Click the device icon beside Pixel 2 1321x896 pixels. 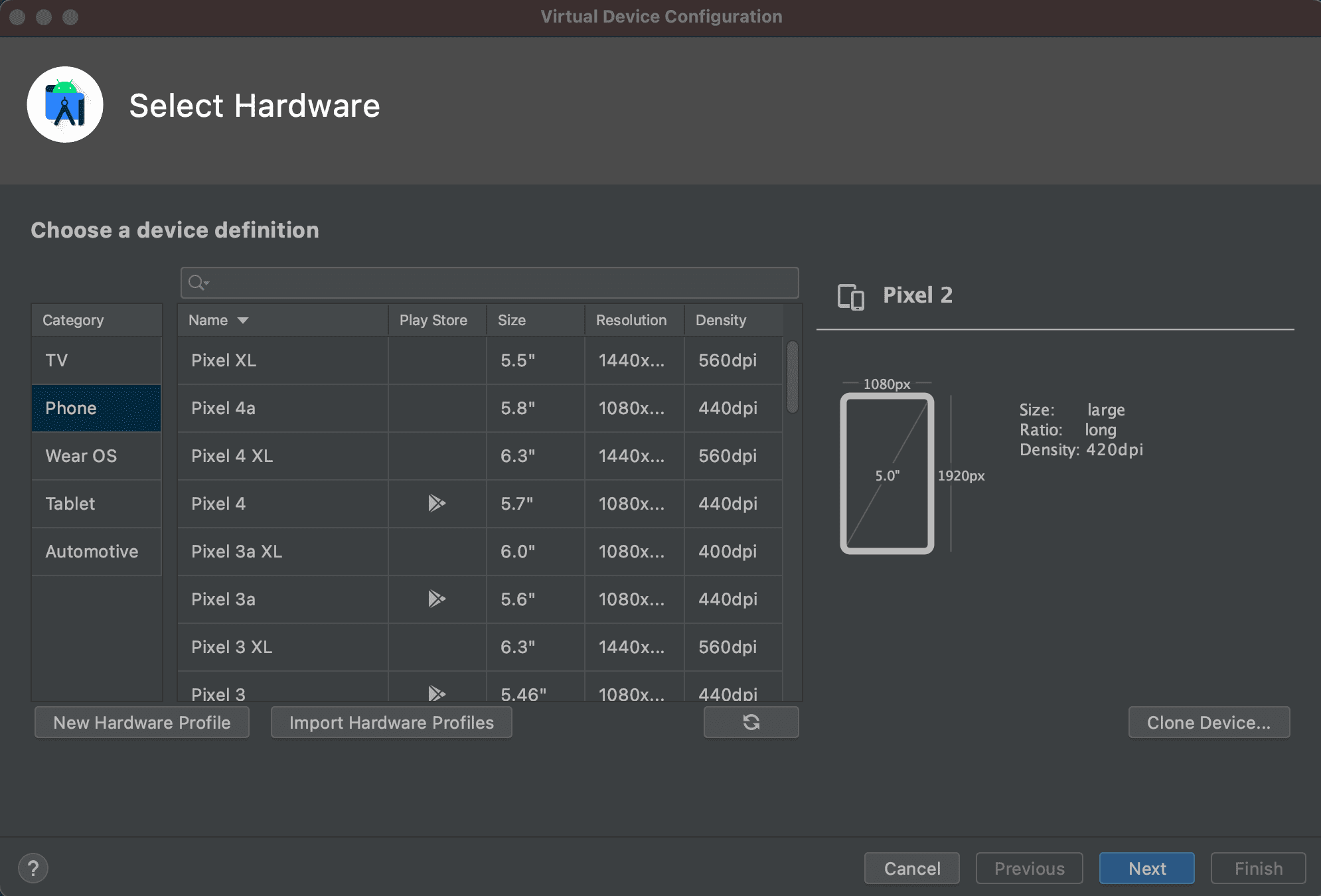click(x=851, y=296)
